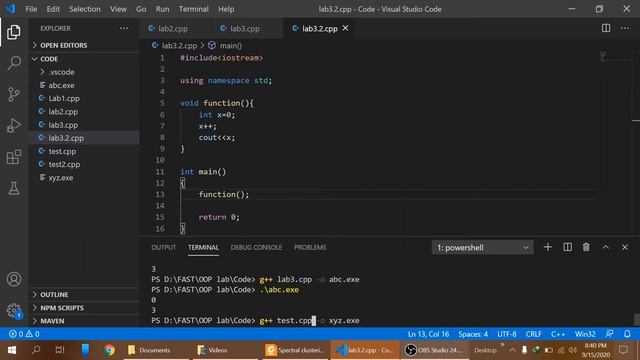Open the Accounts menu icon

[x=14, y=279]
